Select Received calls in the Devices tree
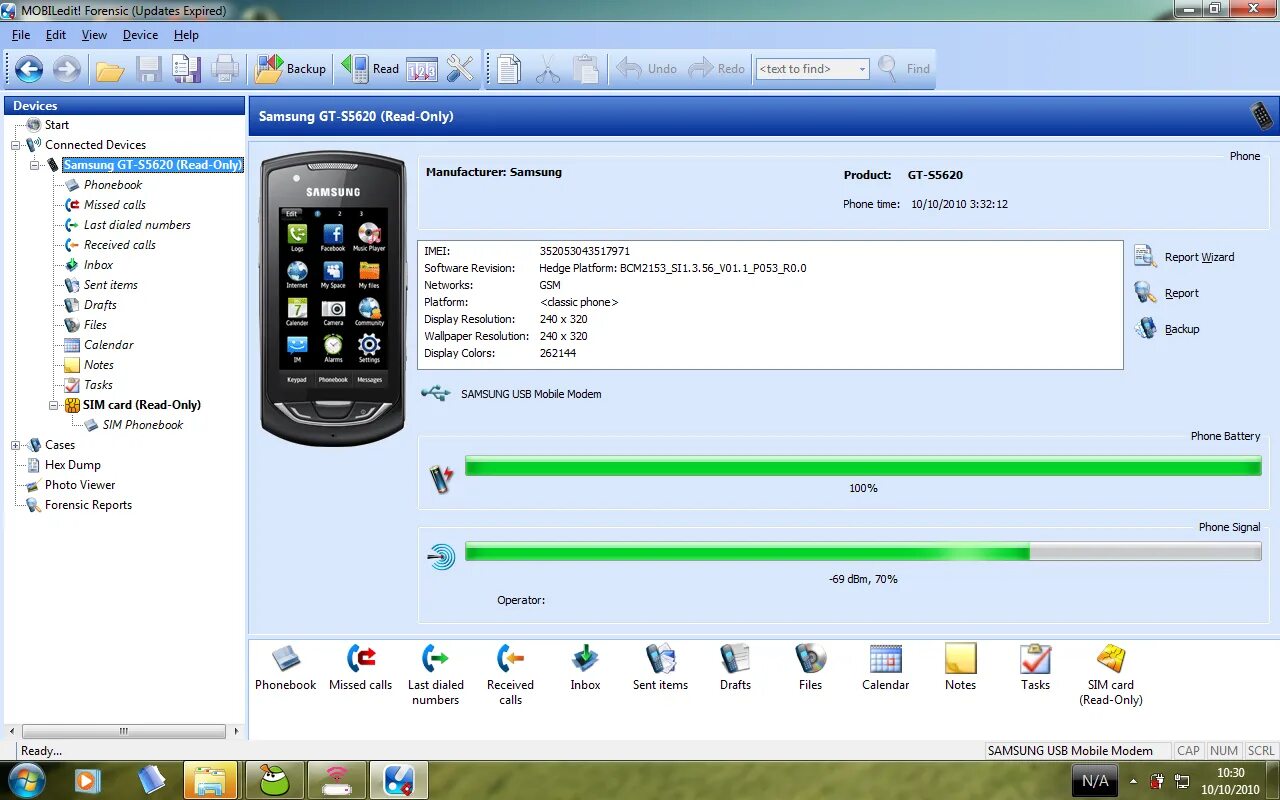 coord(120,245)
